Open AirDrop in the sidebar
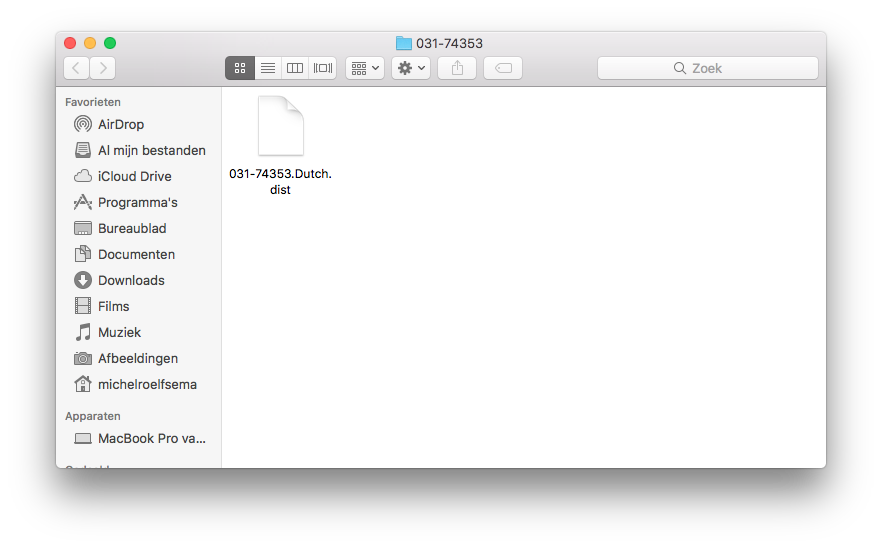 pos(138,124)
